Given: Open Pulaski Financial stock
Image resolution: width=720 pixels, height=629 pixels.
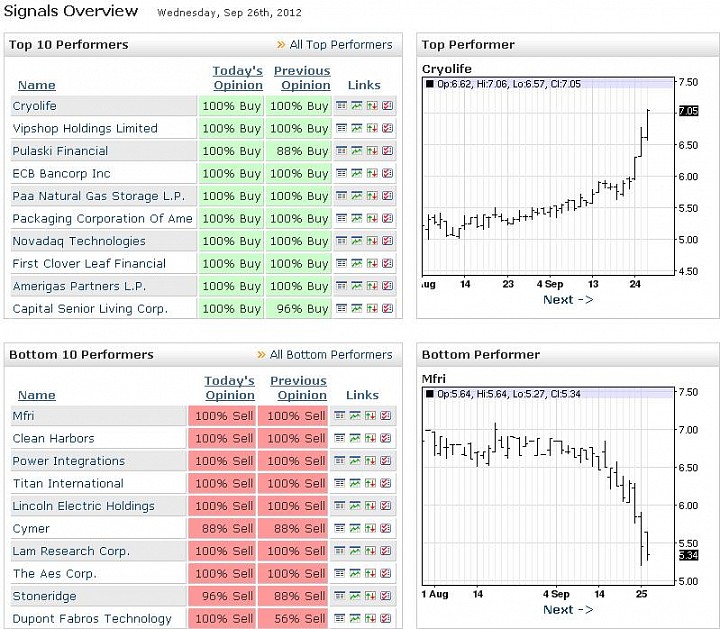Looking at the screenshot, I should [60, 151].
